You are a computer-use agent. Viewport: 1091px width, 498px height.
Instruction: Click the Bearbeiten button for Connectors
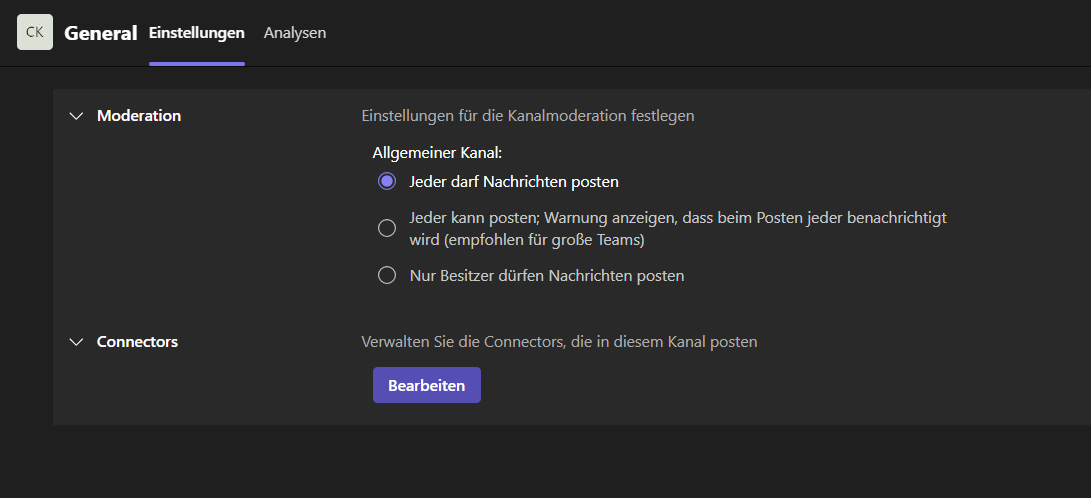(x=427, y=385)
